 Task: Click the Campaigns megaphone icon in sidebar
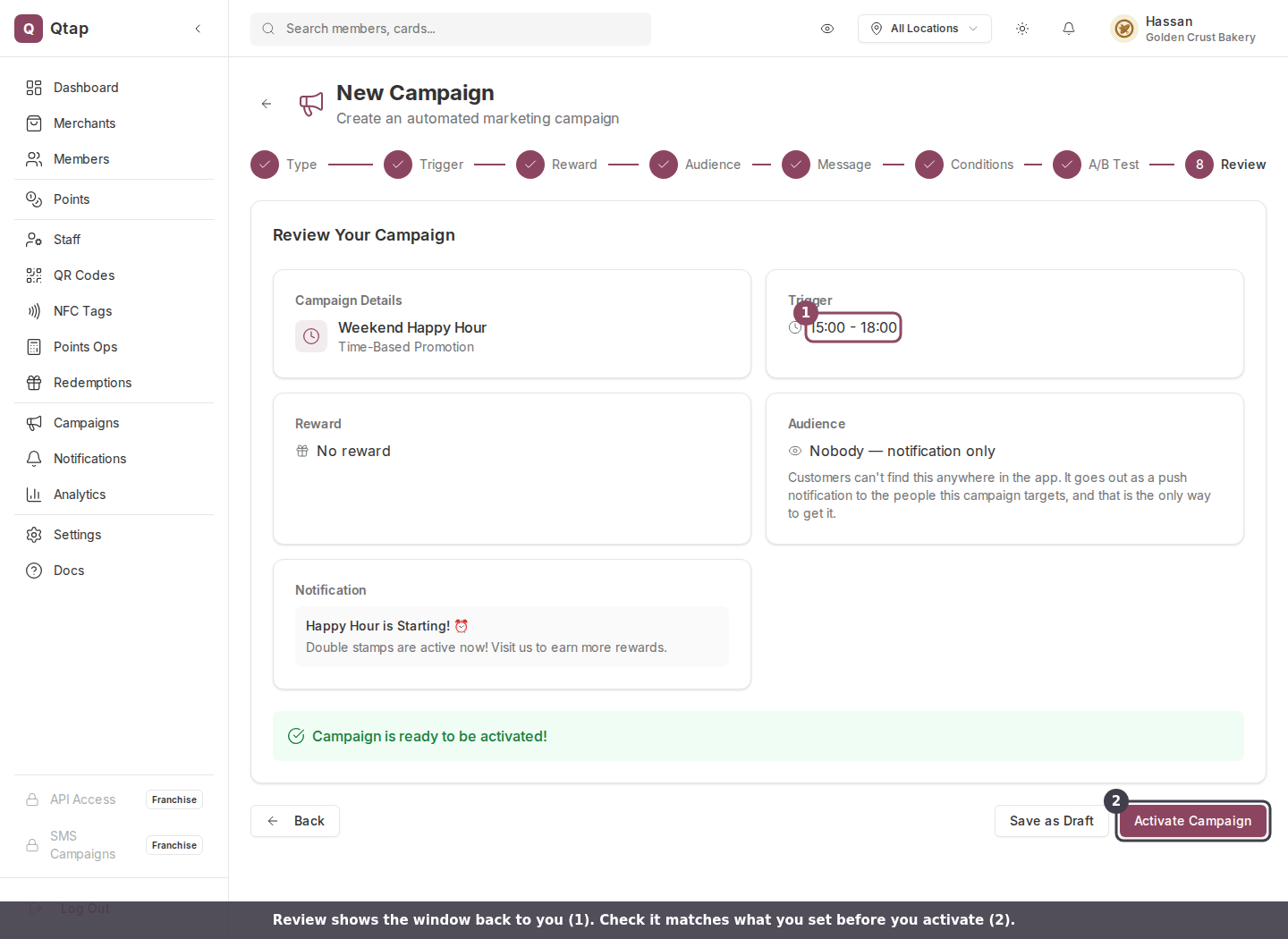(x=34, y=423)
